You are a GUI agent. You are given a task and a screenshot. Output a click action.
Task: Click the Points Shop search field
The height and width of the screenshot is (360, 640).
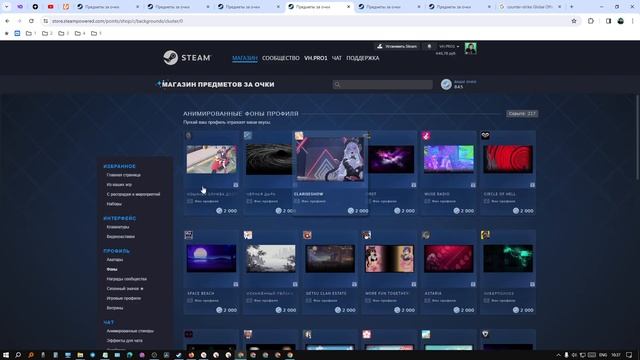382,84
